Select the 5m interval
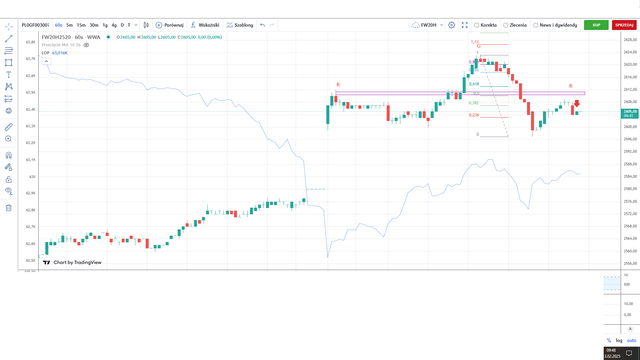 tap(70, 25)
